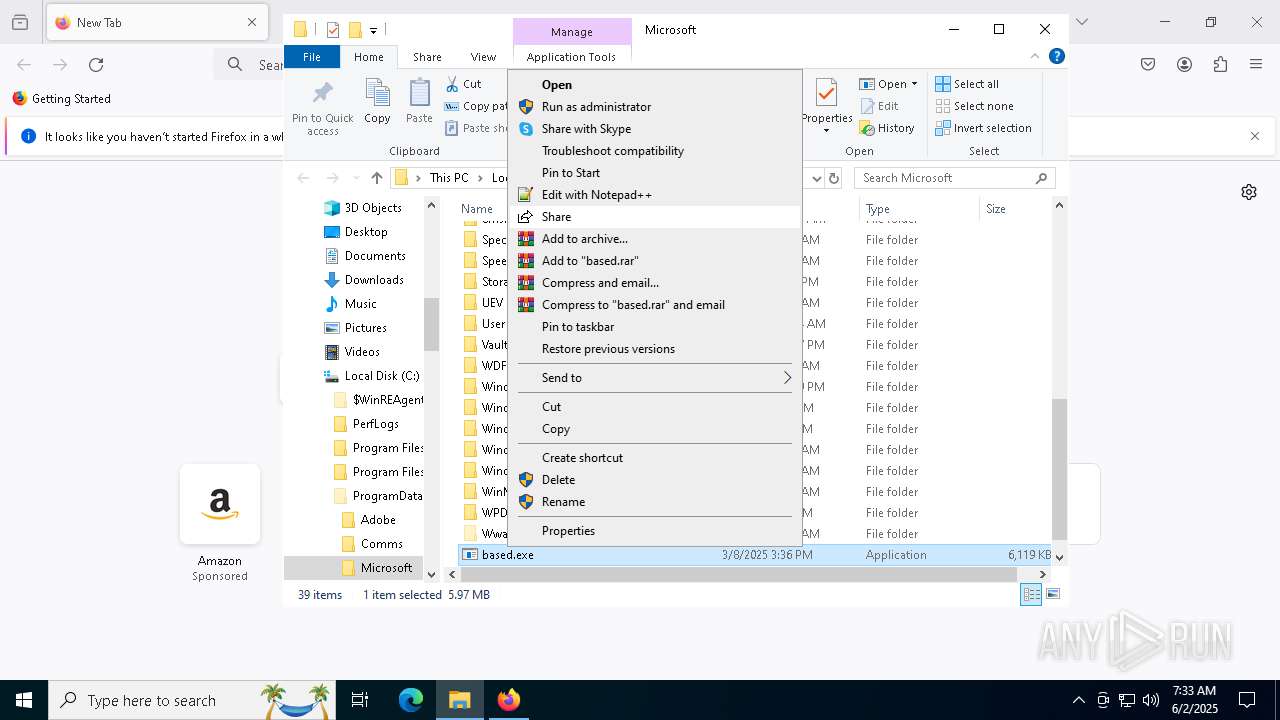
Task: Click the Copy ribbon icon
Action: click(x=377, y=93)
